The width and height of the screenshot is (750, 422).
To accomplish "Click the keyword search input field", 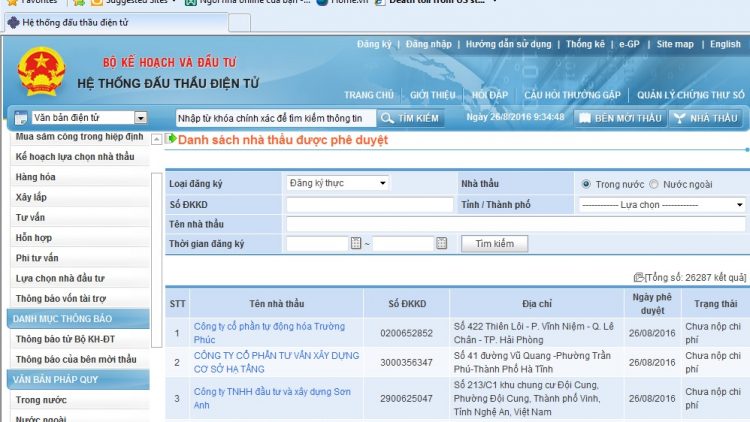I will (x=276, y=118).
